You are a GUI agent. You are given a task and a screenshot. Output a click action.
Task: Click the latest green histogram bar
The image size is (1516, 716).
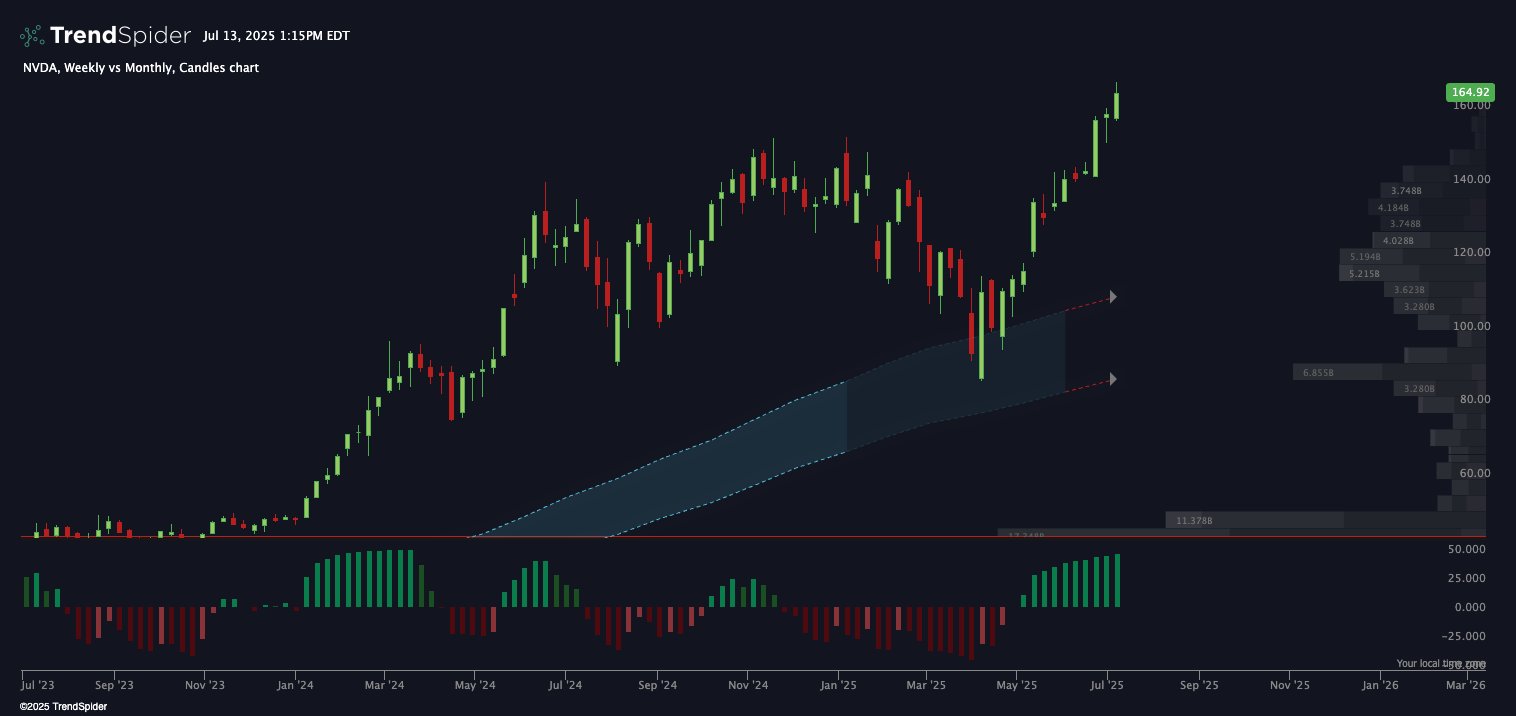pos(1117,581)
